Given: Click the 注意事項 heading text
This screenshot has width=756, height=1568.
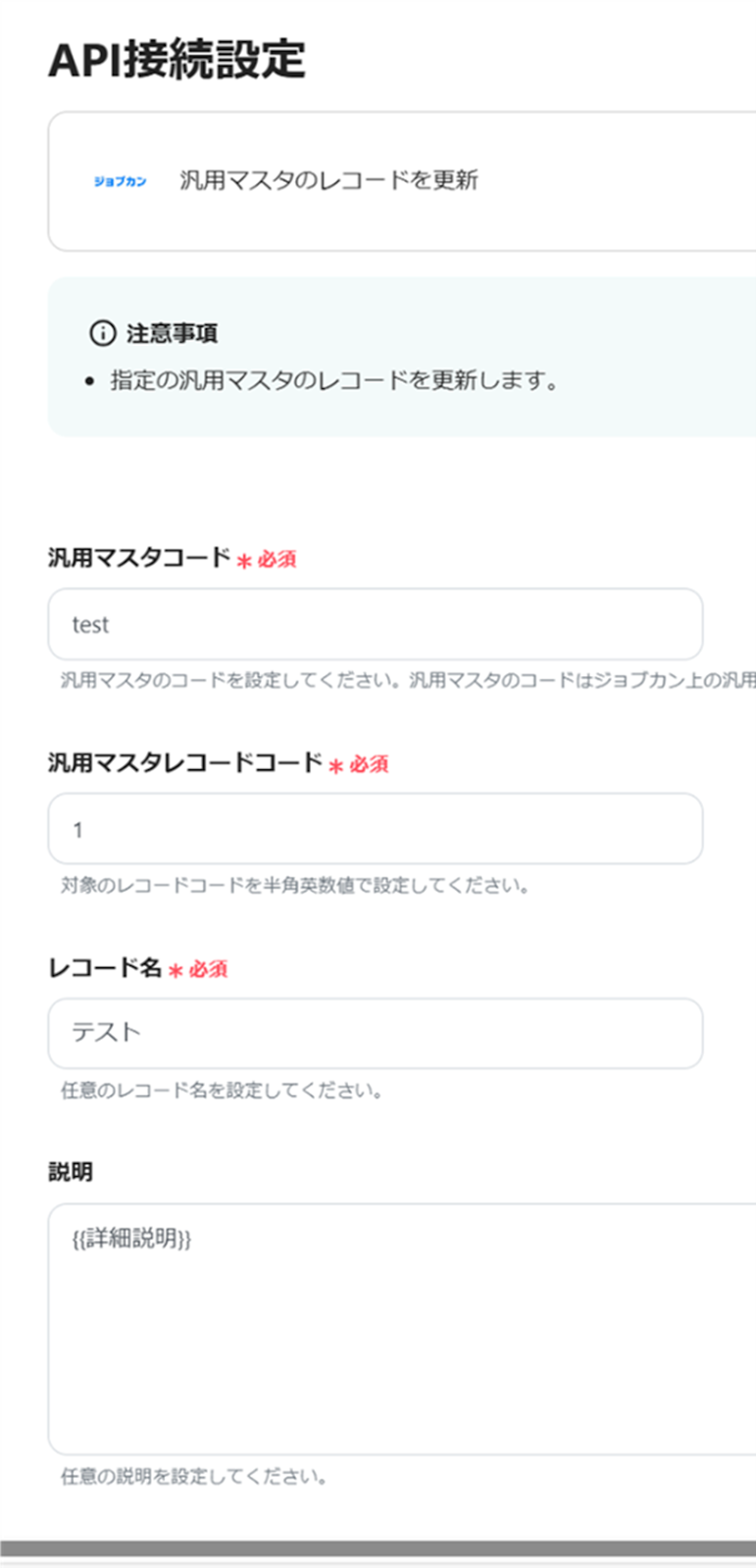Looking at the screenshot, I should tap(172, 333).
